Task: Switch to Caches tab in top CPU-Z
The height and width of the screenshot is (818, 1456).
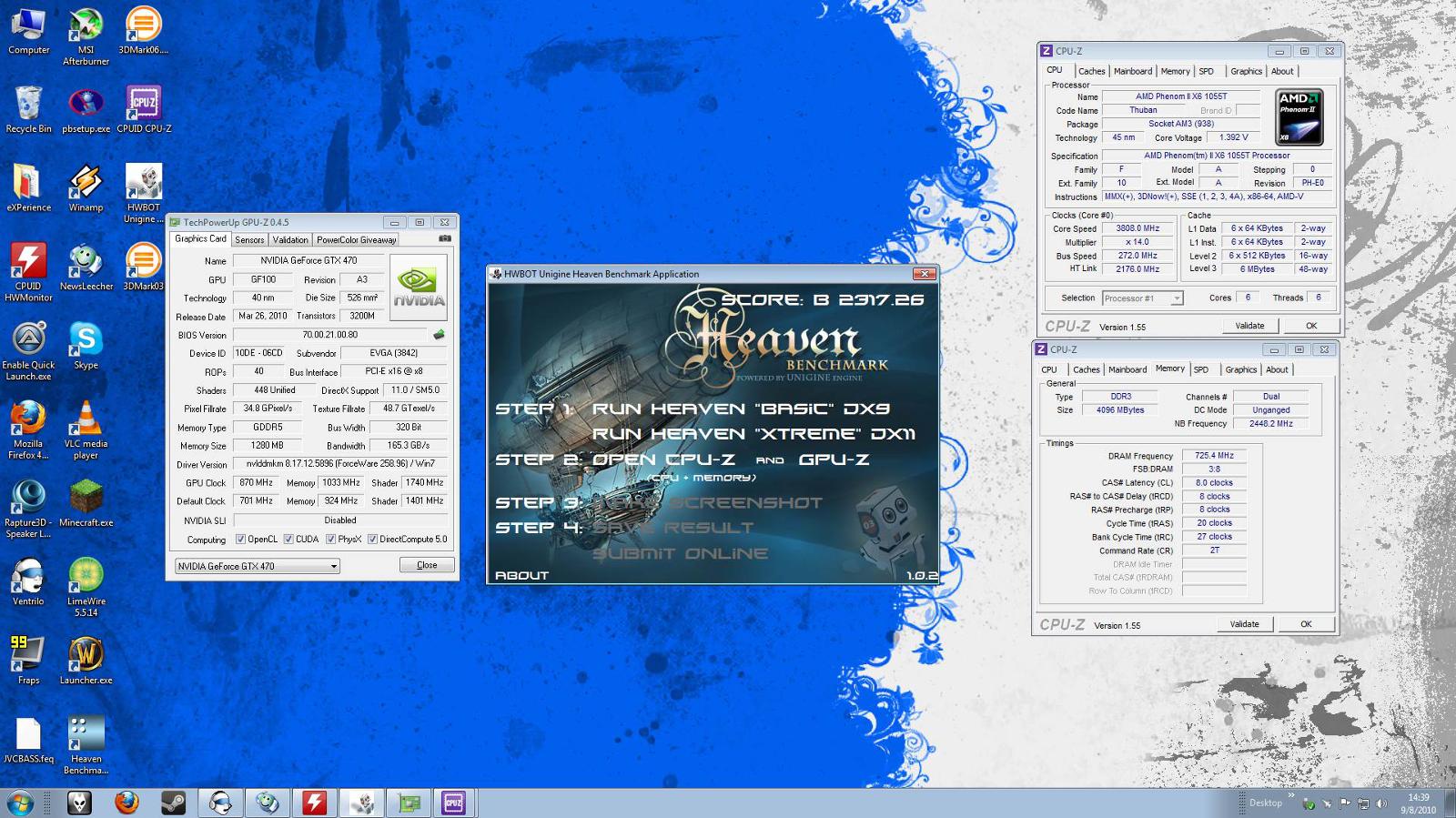Action: [1091, 71]
